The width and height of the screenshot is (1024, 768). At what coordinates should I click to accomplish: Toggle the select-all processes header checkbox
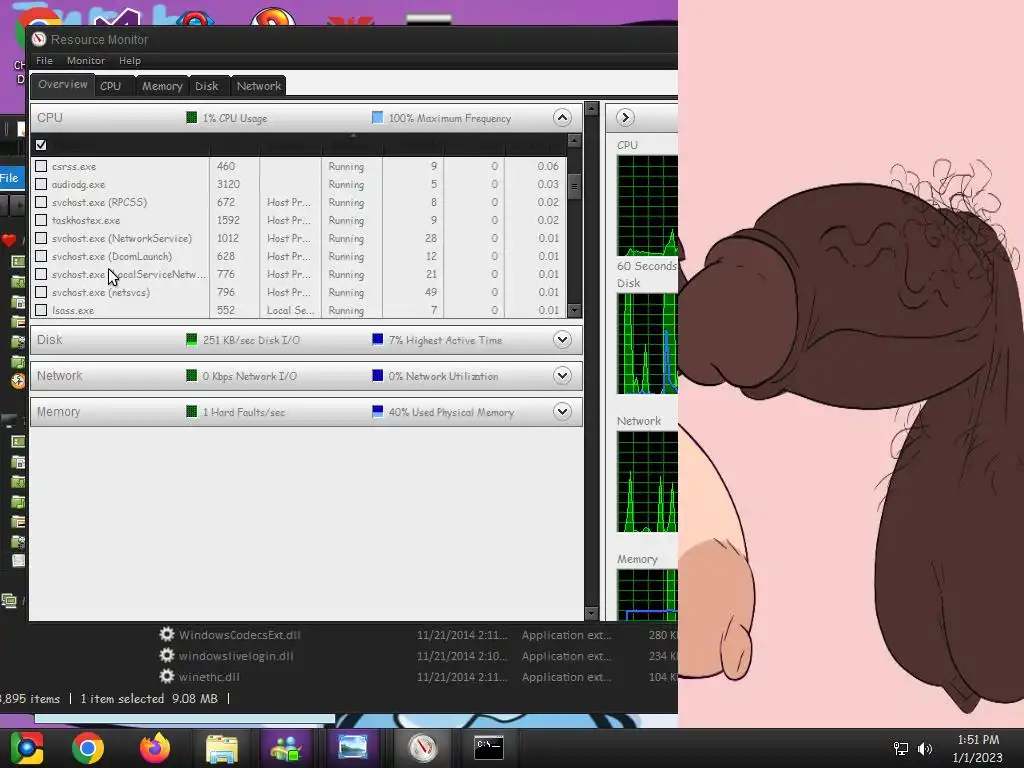click(x=41, y=144)
